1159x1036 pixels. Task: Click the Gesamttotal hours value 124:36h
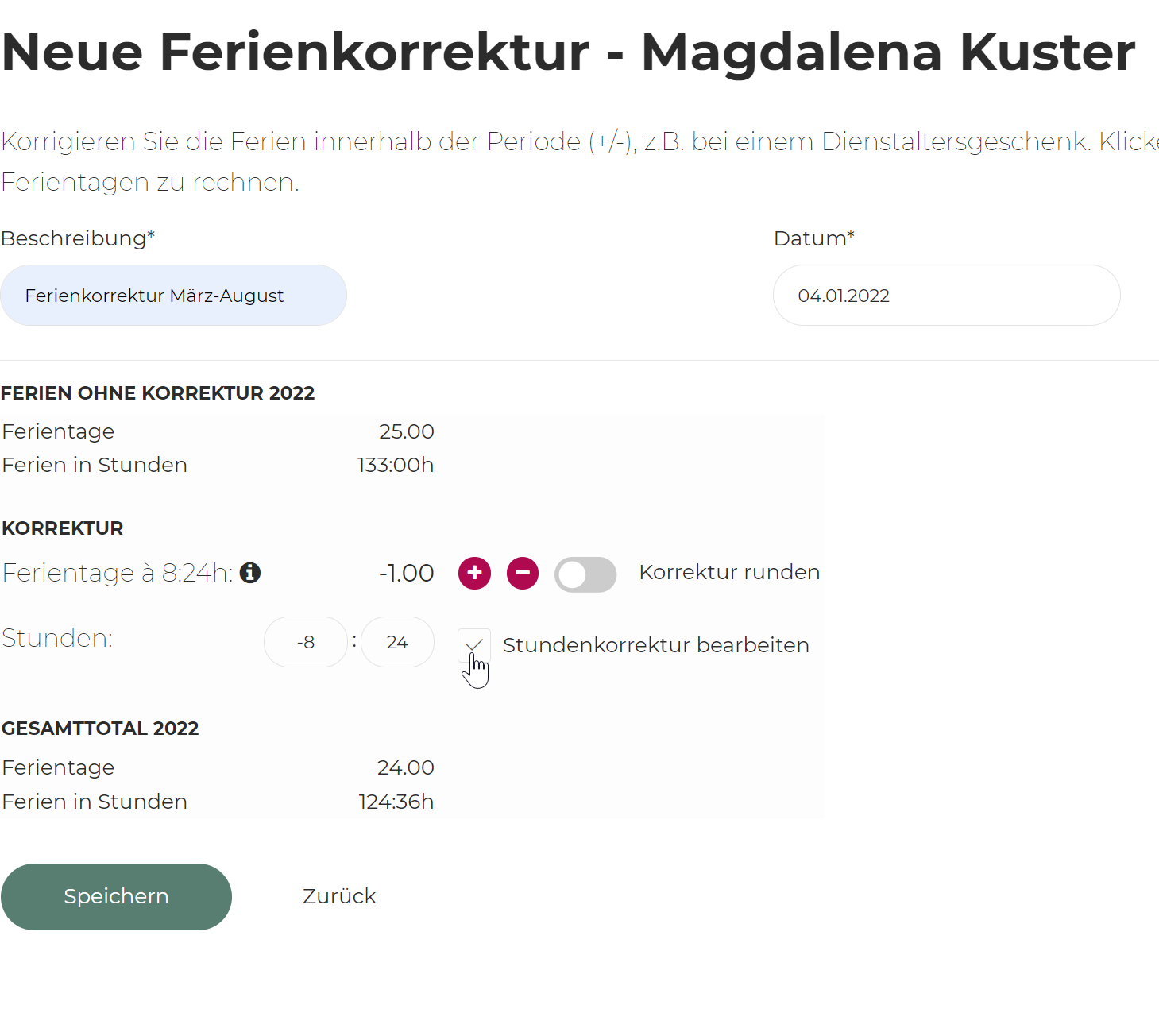tap(396, 802)
